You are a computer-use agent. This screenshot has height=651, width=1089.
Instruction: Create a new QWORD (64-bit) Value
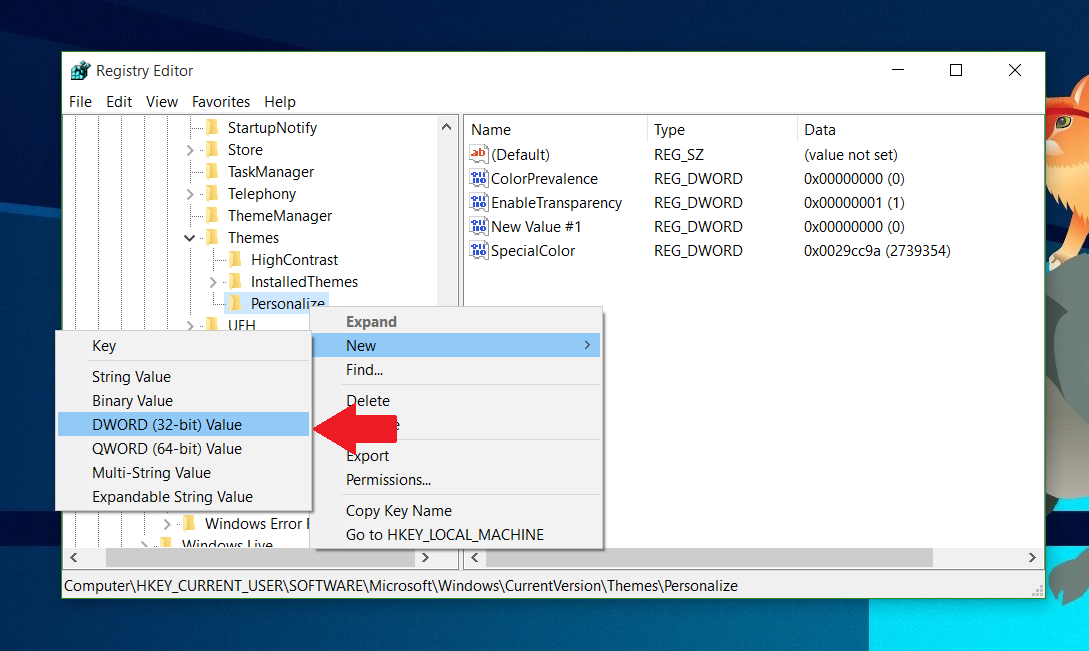(x=183, y=449)
